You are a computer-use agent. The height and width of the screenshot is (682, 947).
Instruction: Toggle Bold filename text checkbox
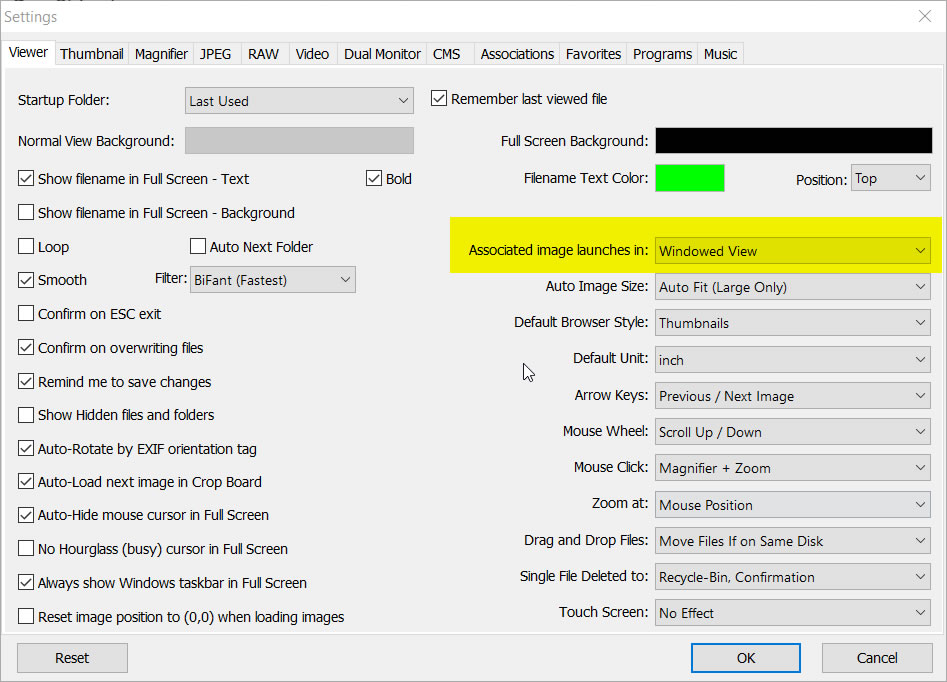pyautogui.click(x=374, y=179)
